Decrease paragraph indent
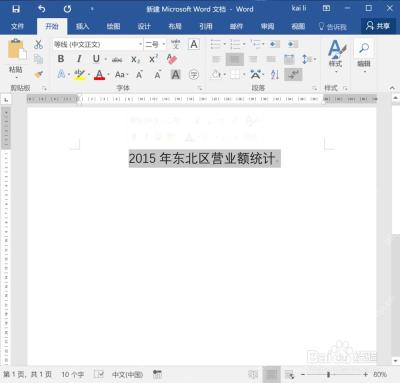This screenshot has height=383, width=400. click(x=275, y=44)
